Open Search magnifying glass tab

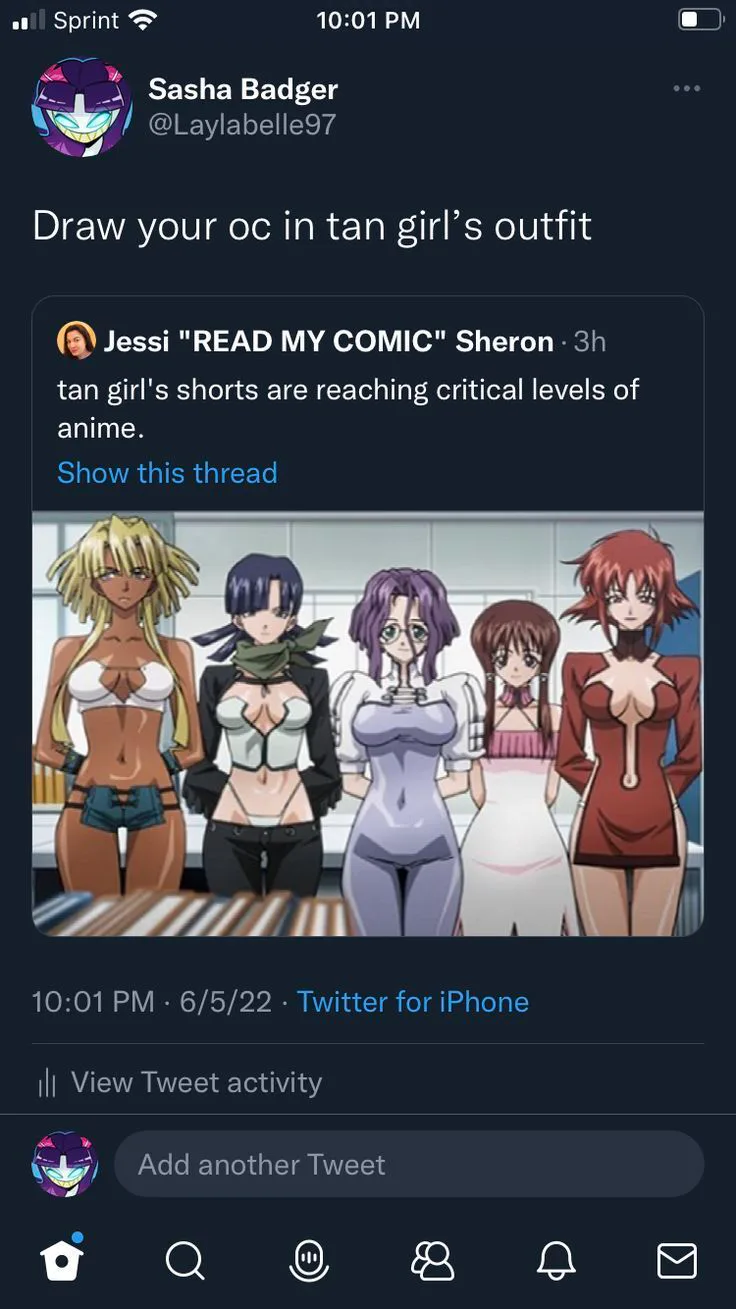coord(185,1261)
